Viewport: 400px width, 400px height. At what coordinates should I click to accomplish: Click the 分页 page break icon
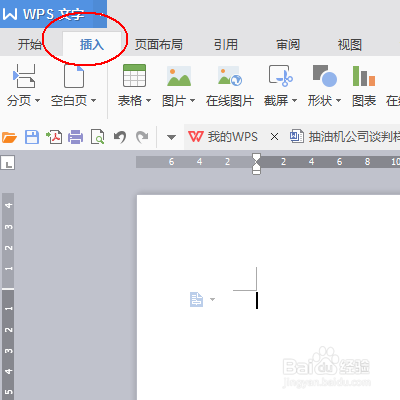[24, 76]
